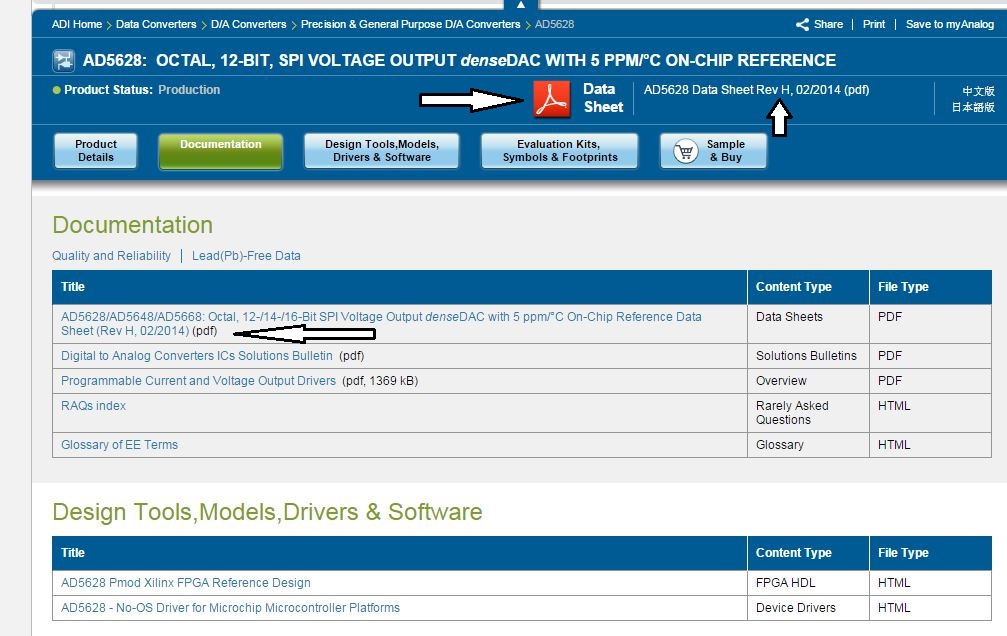1007x636 pixels.
Task: Open AD5628 Pmod Xilinx FPGA Reference Design
Action: 186,583
